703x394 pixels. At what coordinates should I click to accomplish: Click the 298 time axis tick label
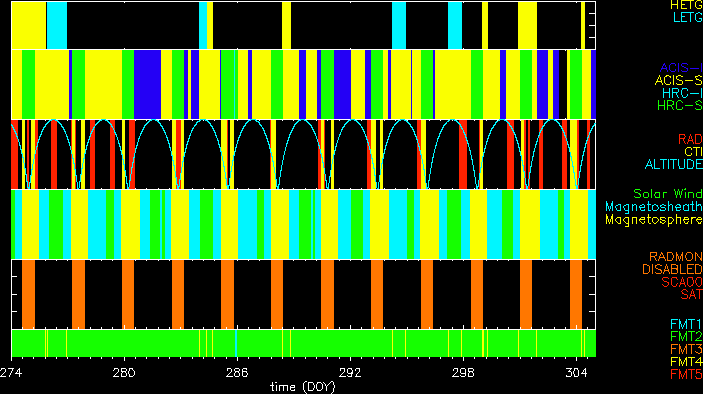pos(463,373)
